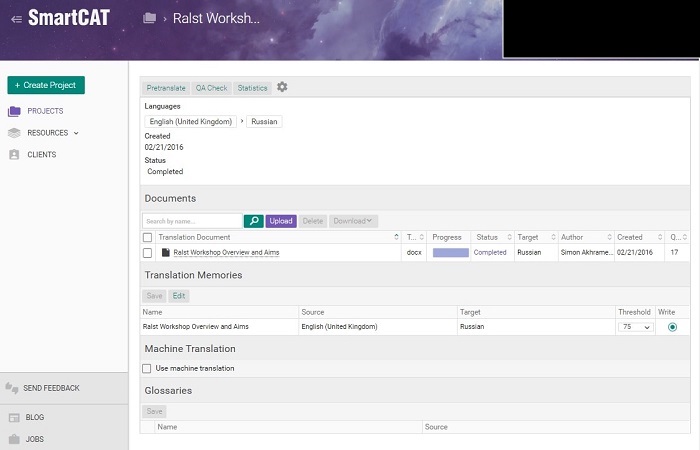Click the translation memory name Ralst Workshop row

tap(196, 327)
